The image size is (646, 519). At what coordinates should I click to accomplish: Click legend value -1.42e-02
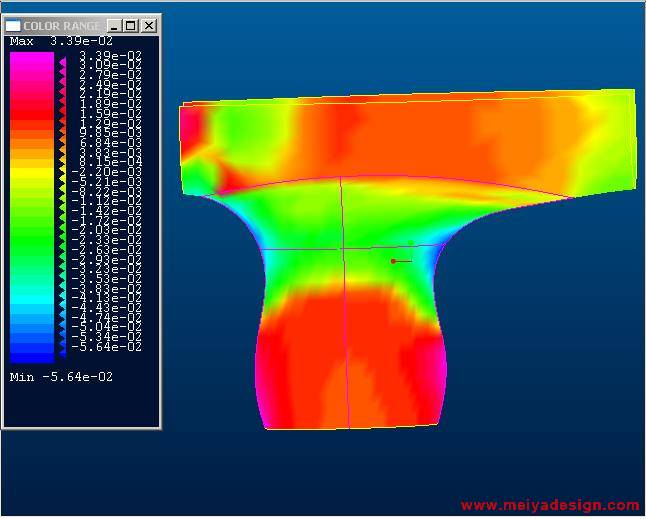pyautogui.click(x=107, y=210)
